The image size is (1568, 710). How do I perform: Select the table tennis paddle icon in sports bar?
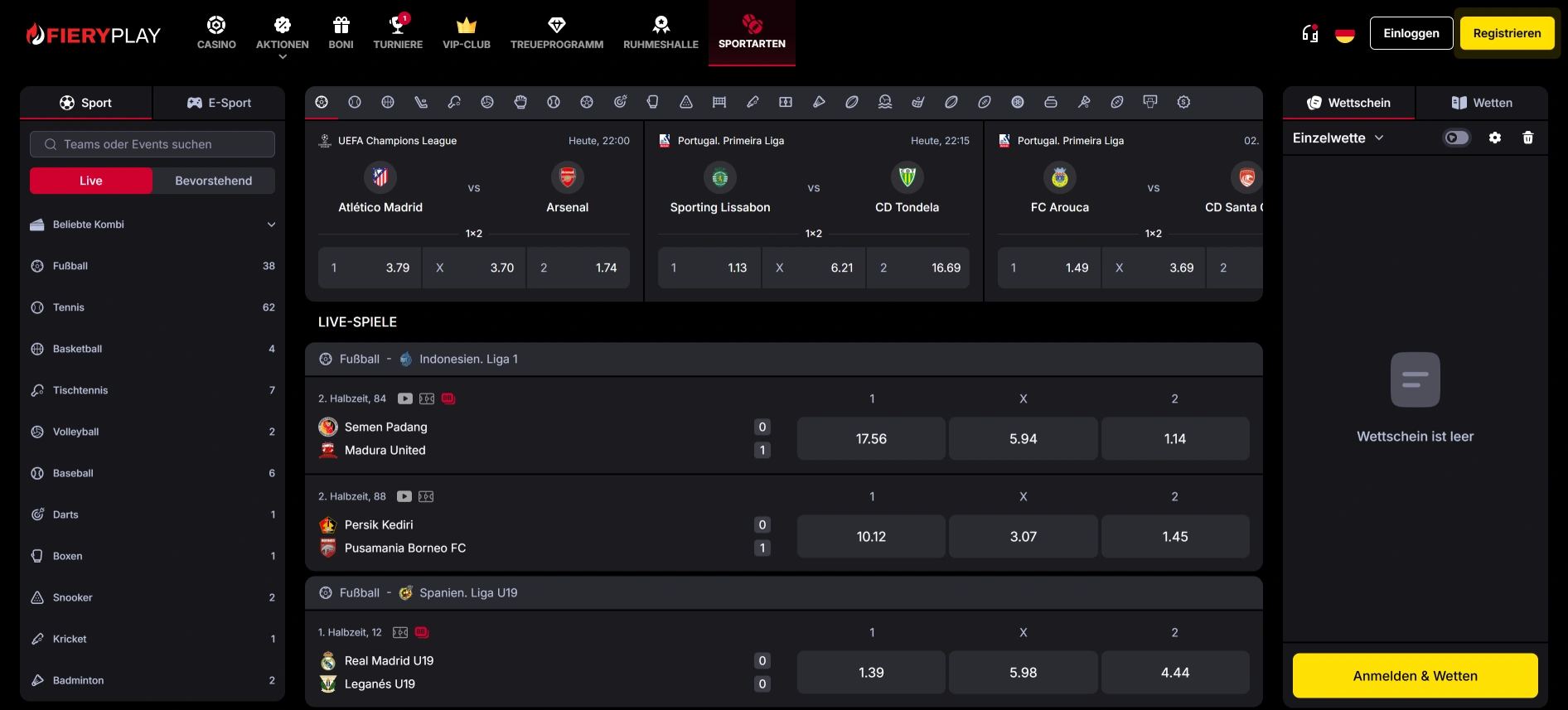454,102
